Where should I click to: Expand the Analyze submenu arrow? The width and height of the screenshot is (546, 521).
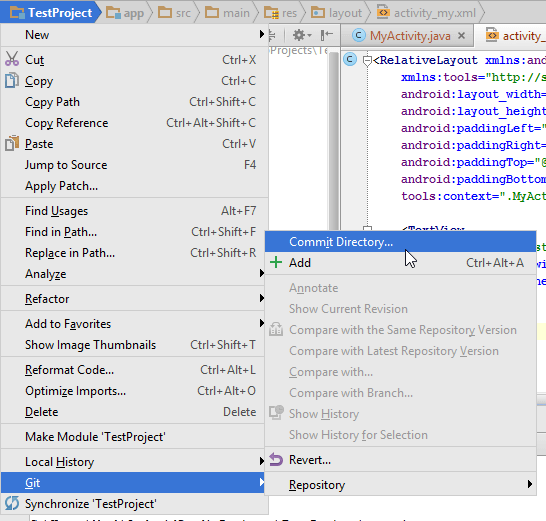[x=262, y=273]
